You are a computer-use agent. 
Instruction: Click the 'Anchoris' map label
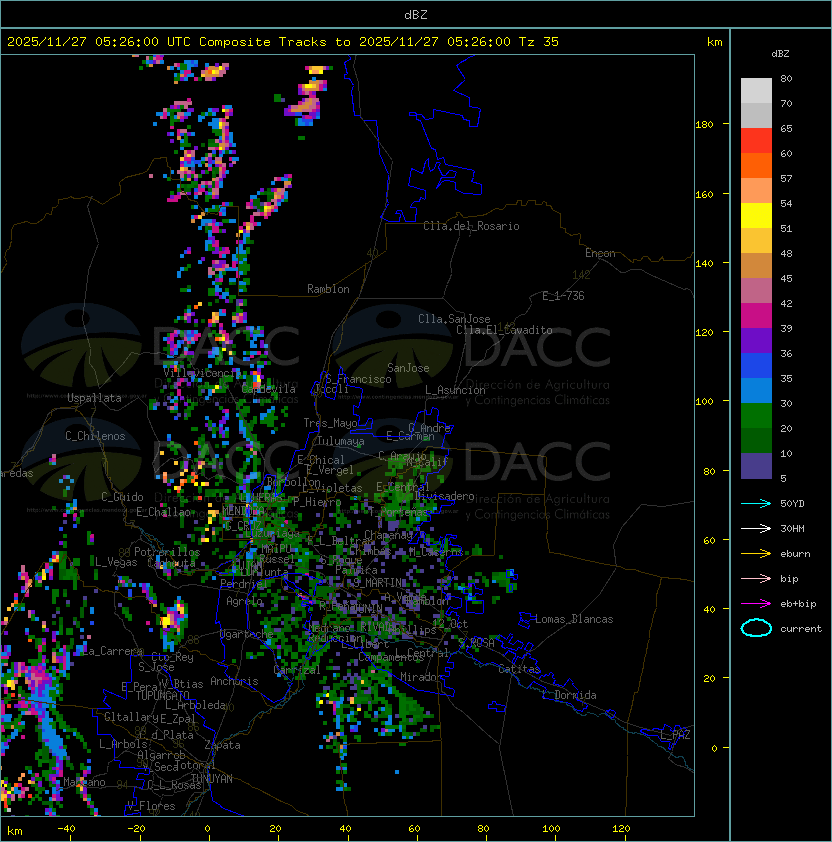point(234,681)
